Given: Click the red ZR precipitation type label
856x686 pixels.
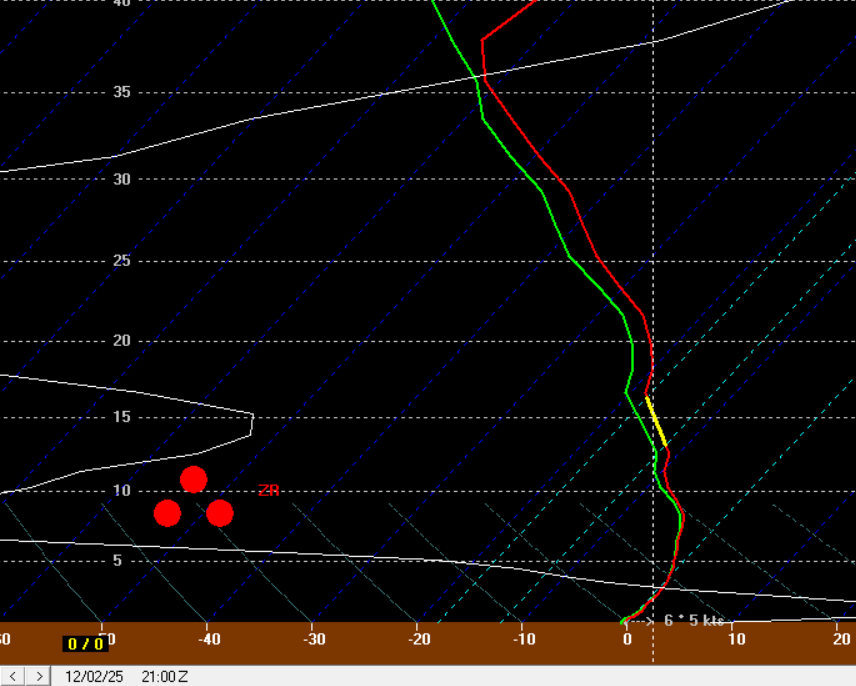Looking at the screenshot, I should click(x=268, y=490).
